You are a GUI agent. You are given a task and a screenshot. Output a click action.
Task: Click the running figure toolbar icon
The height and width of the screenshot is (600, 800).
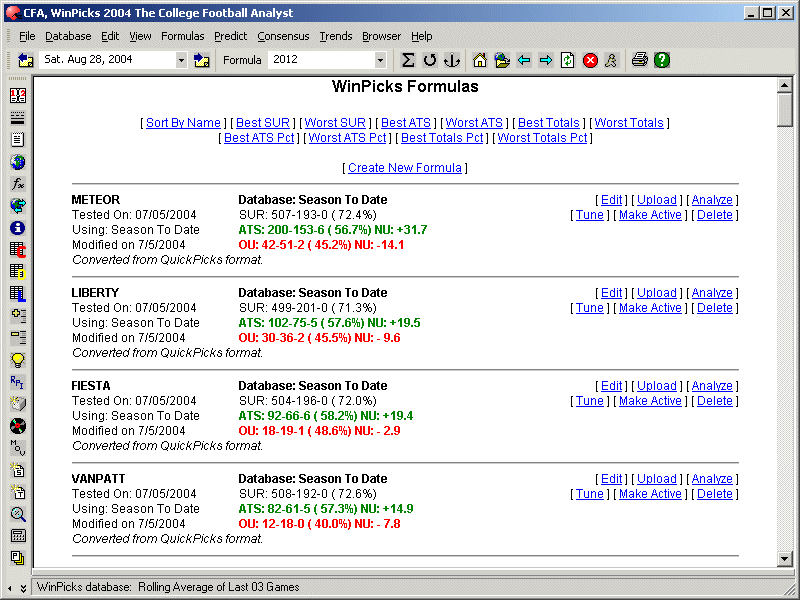(611, 60)
